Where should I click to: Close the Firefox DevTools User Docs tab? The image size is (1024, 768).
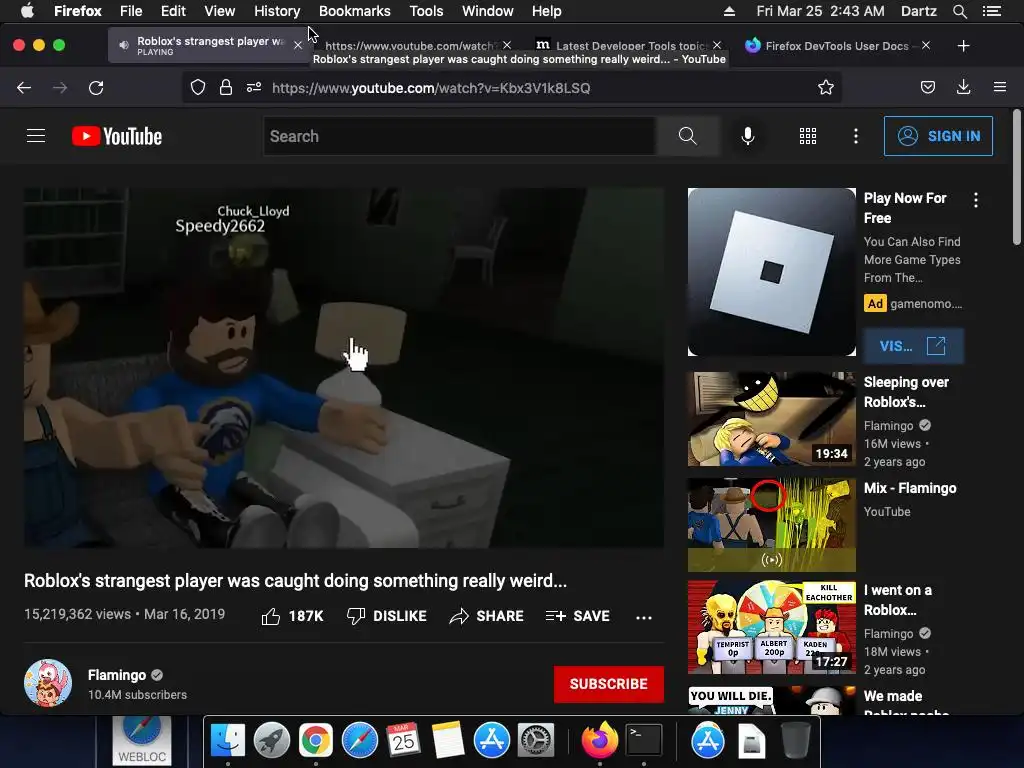[x=926, y=45]
